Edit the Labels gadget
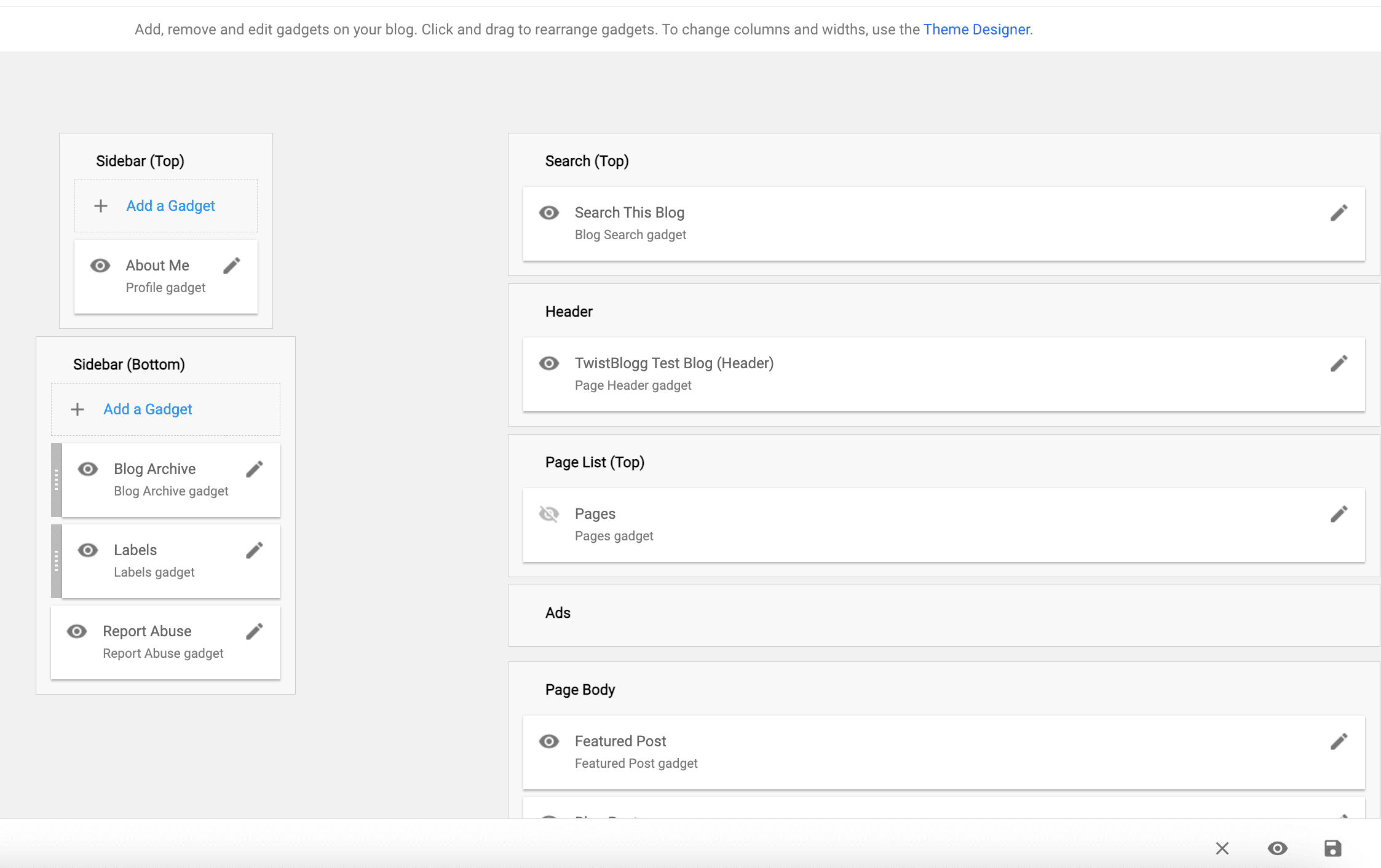Screen dimensions: 1381x868 click(255, 550)
